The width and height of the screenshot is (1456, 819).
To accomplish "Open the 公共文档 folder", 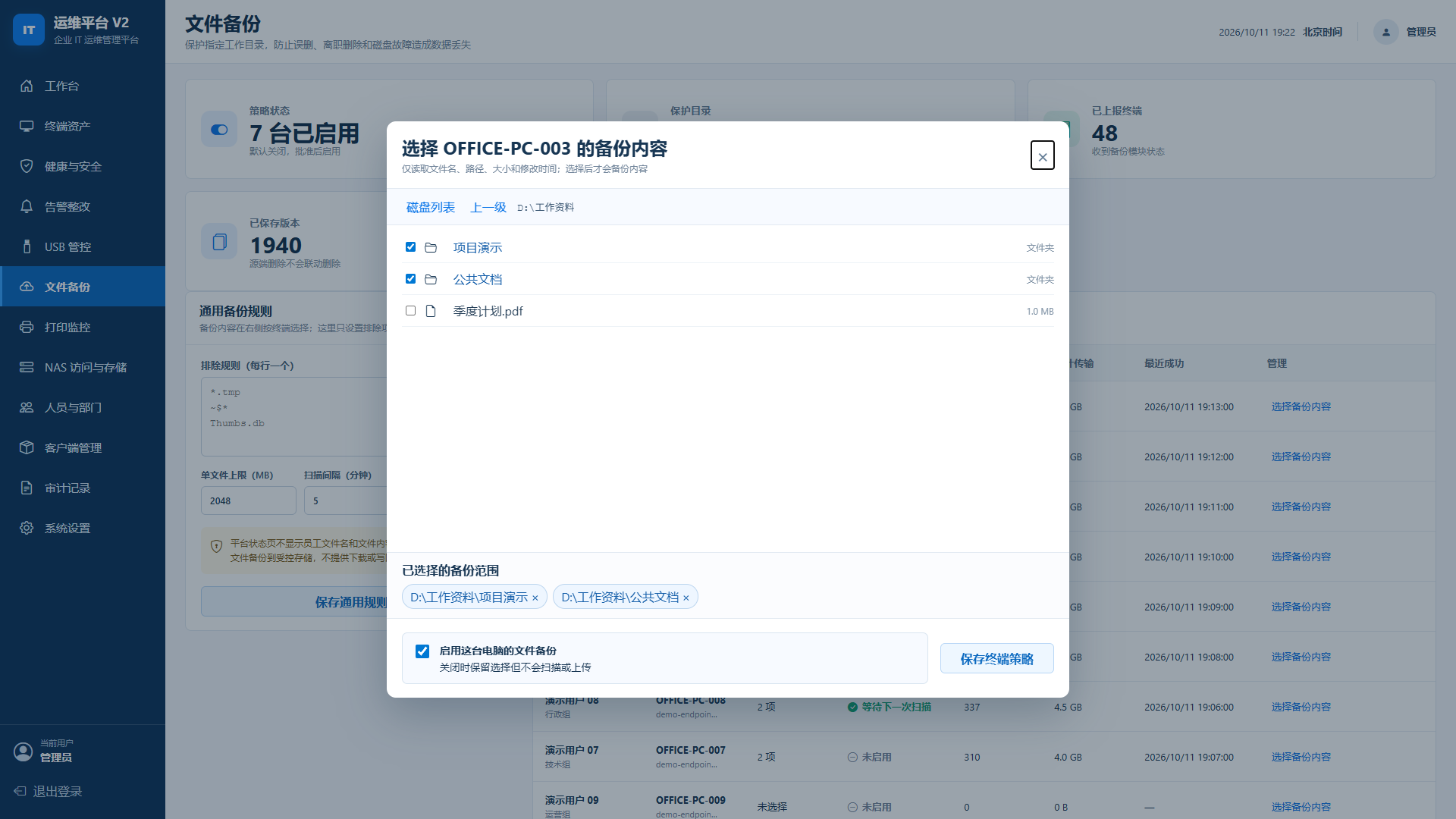I will (478, 279).
